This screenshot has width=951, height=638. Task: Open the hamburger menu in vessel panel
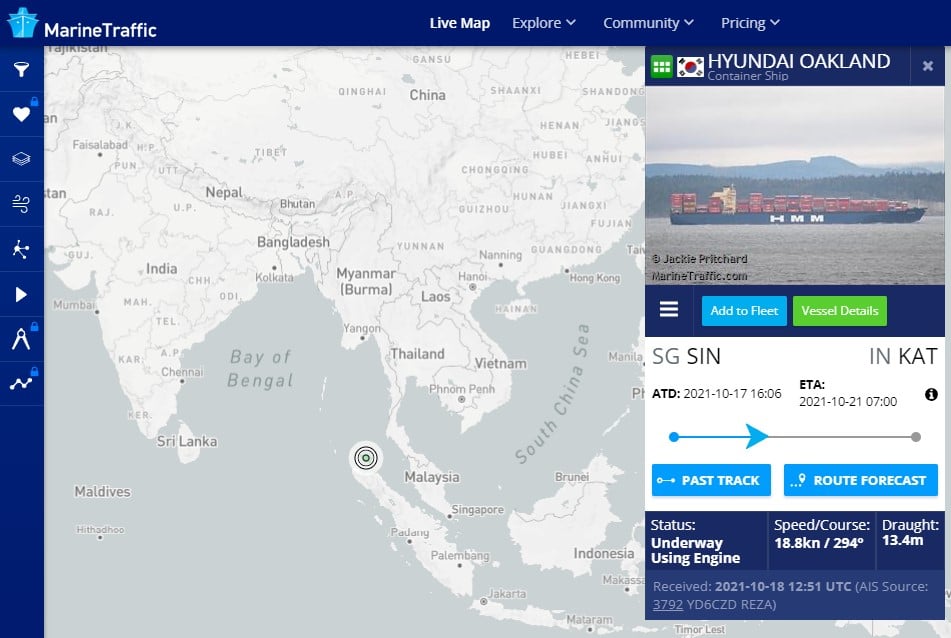coord(669,310)
